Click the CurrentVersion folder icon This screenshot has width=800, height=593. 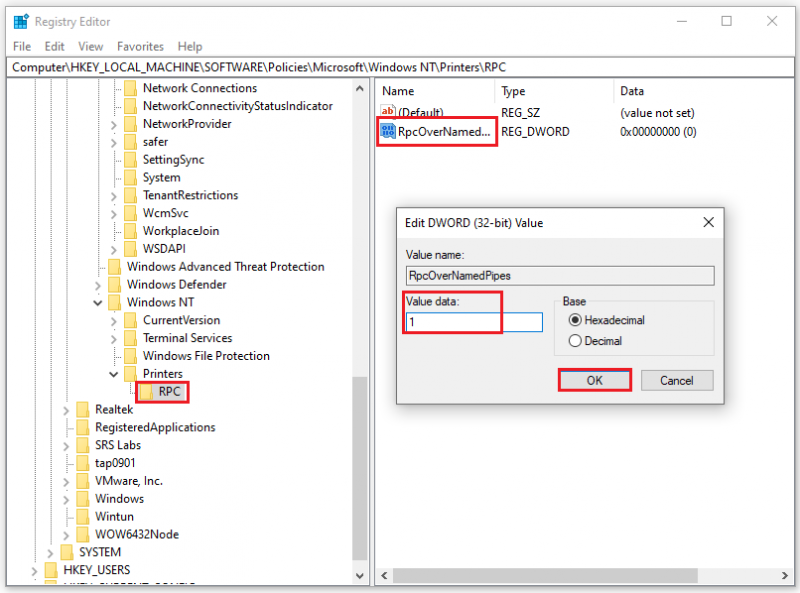pyautogui.click(x=130, y=320)
